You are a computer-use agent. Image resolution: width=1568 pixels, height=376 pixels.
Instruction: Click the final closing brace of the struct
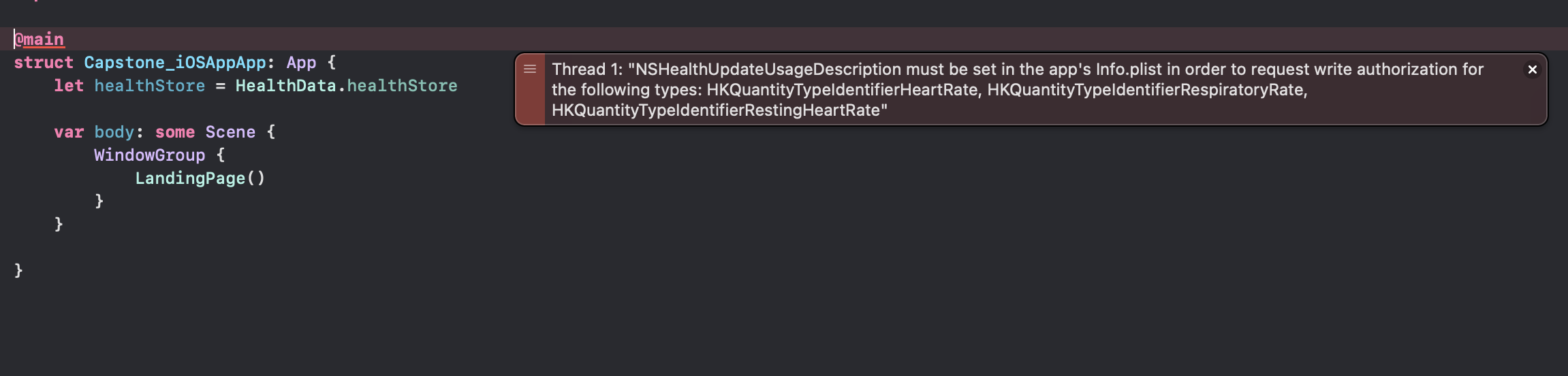coord(18,271)
